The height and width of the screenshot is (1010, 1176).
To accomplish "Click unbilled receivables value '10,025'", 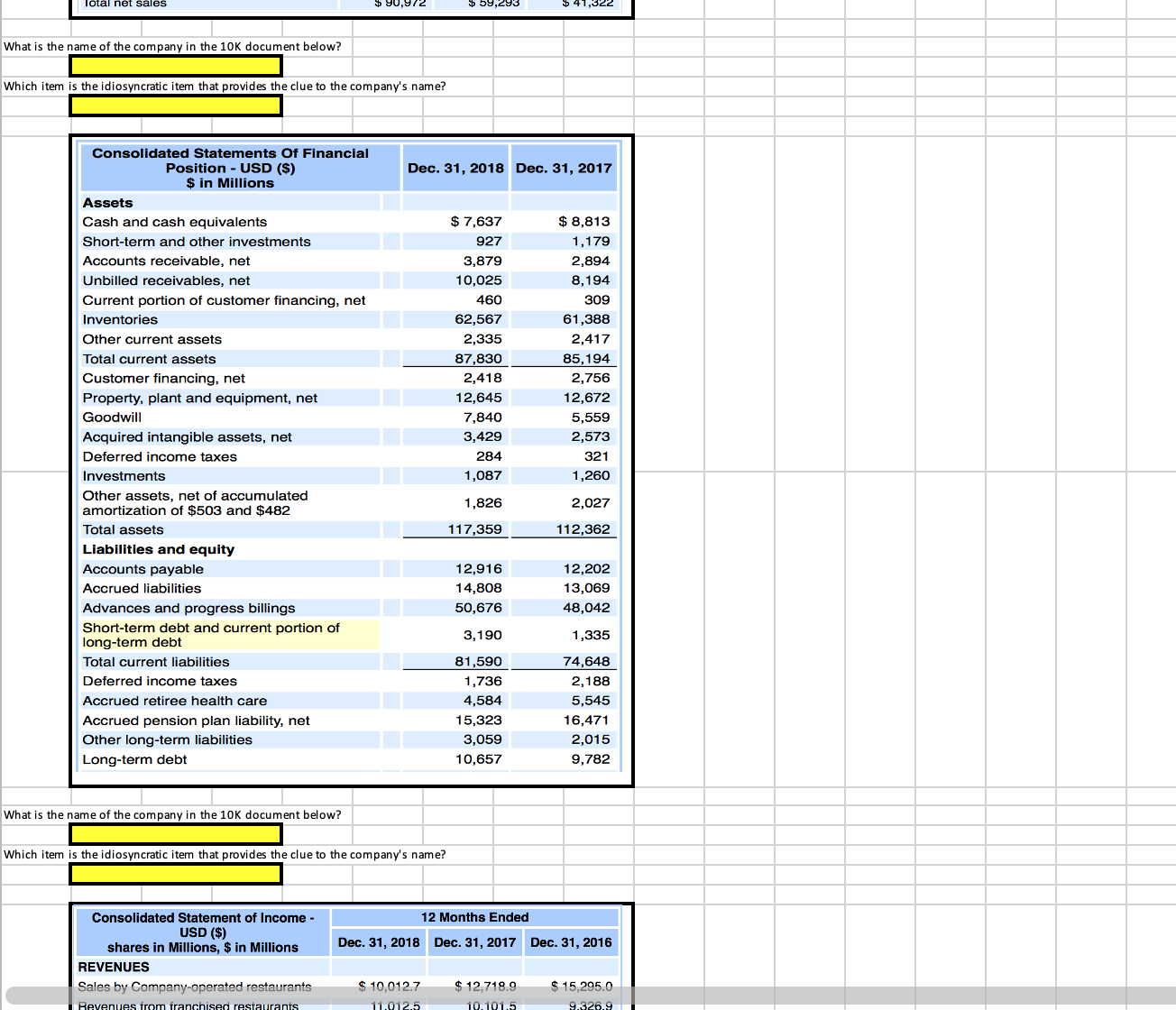I will click(x=479, y=280).
